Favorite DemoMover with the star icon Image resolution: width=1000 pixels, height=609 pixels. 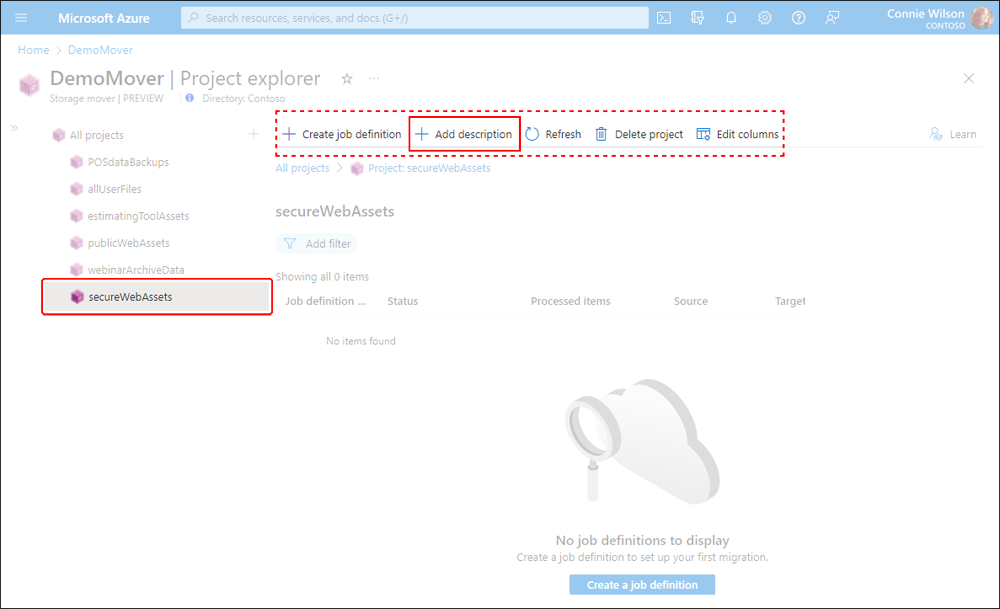pos(347,78)
